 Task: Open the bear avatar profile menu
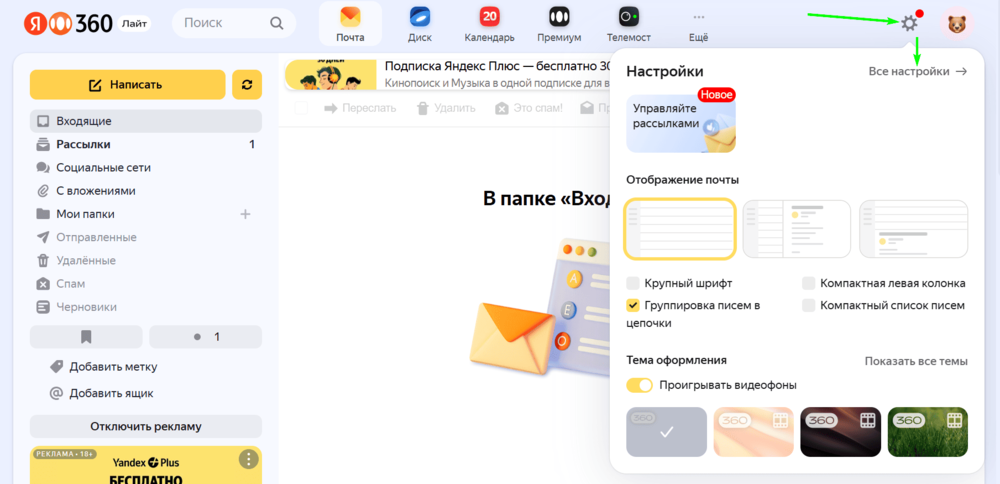956,24
